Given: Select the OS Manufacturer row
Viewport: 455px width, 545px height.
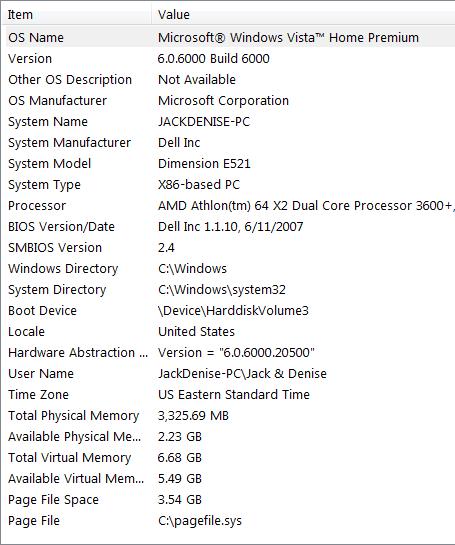Looking at the screenshot, I should (x=228, y=100).
